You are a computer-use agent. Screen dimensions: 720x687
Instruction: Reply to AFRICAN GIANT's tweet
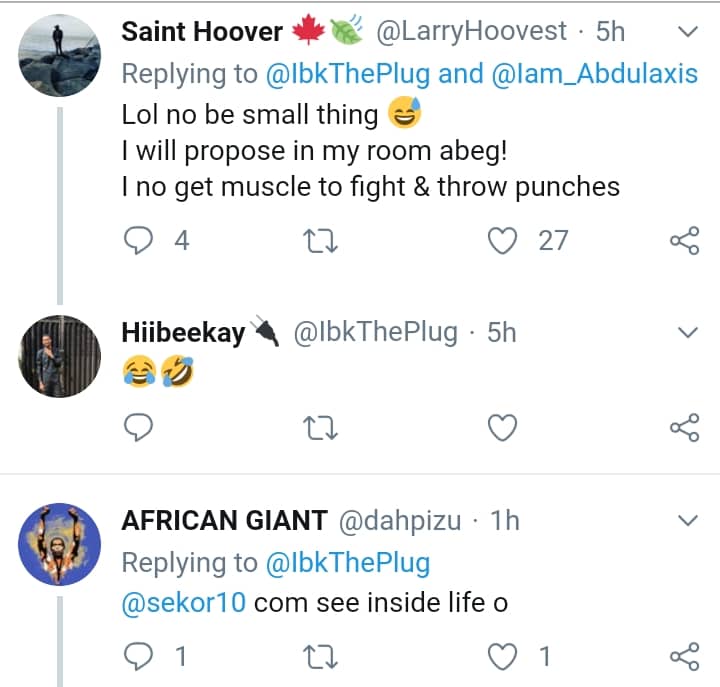point(138,657)
